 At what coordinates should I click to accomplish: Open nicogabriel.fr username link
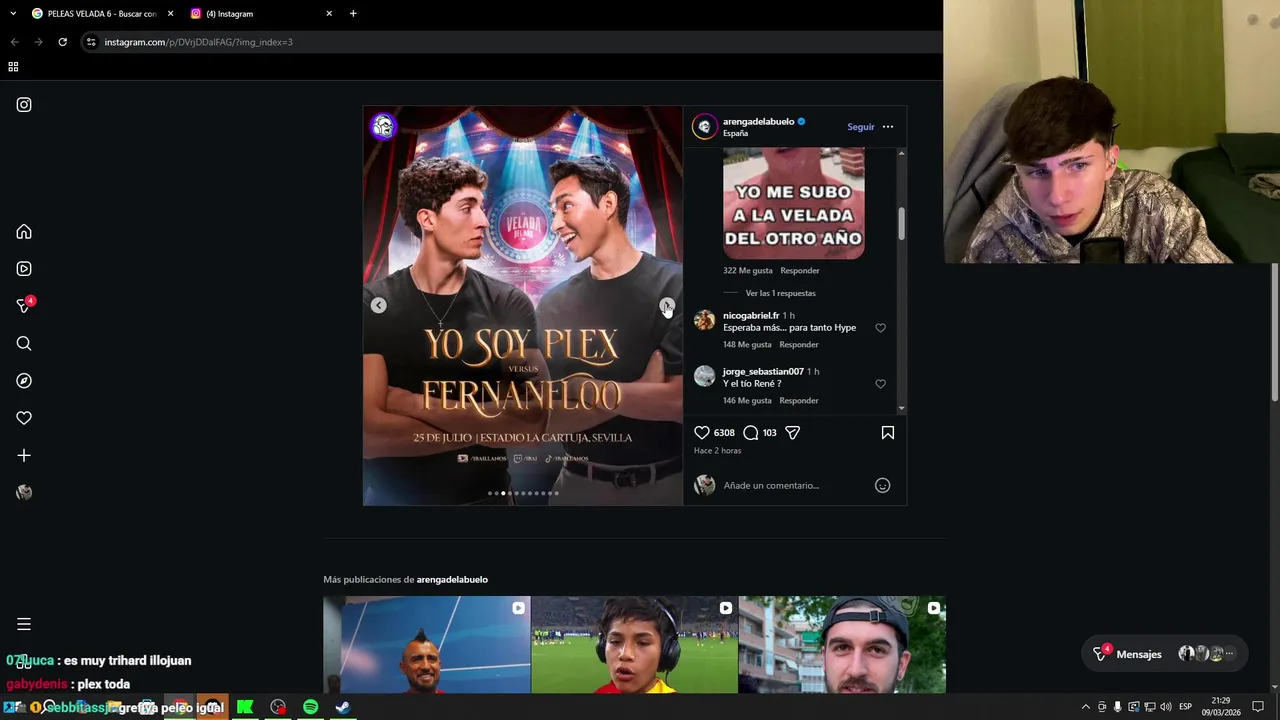tap(751, 315)
